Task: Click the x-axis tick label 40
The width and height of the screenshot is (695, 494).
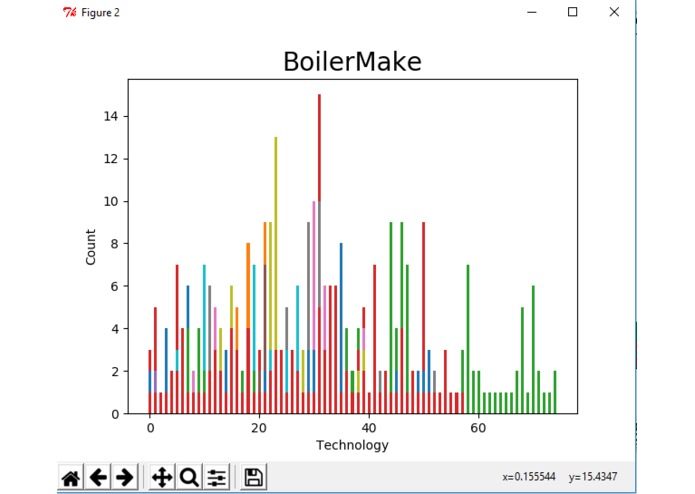Action: point(369,428)
